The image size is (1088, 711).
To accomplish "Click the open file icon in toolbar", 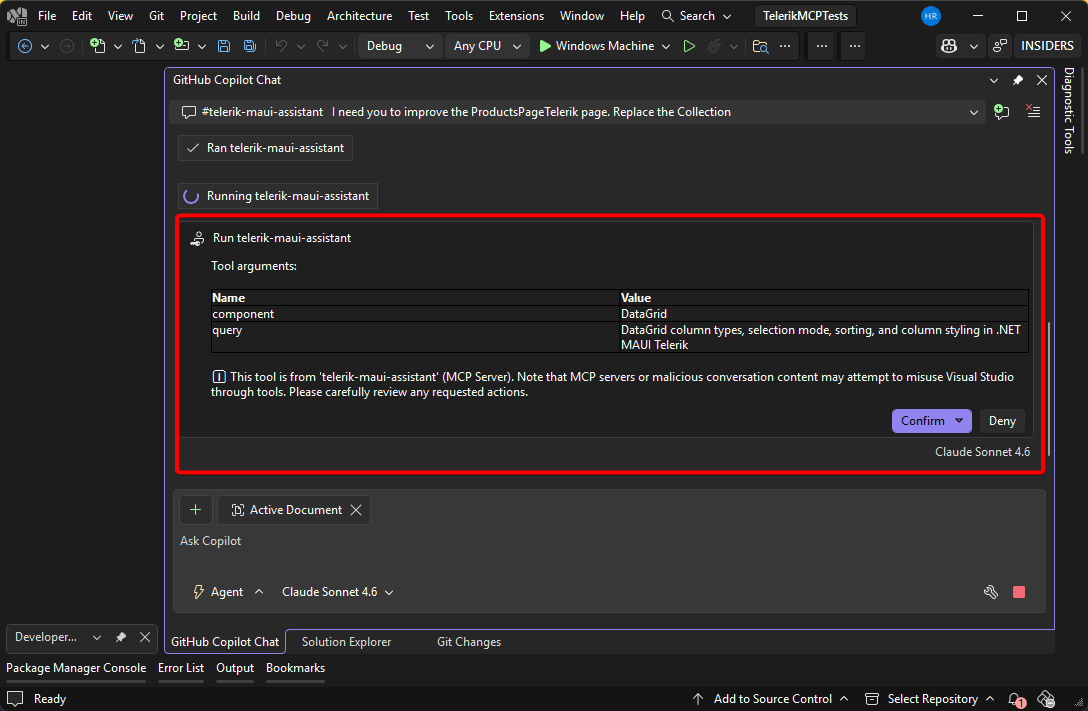I will pos(139,46).
